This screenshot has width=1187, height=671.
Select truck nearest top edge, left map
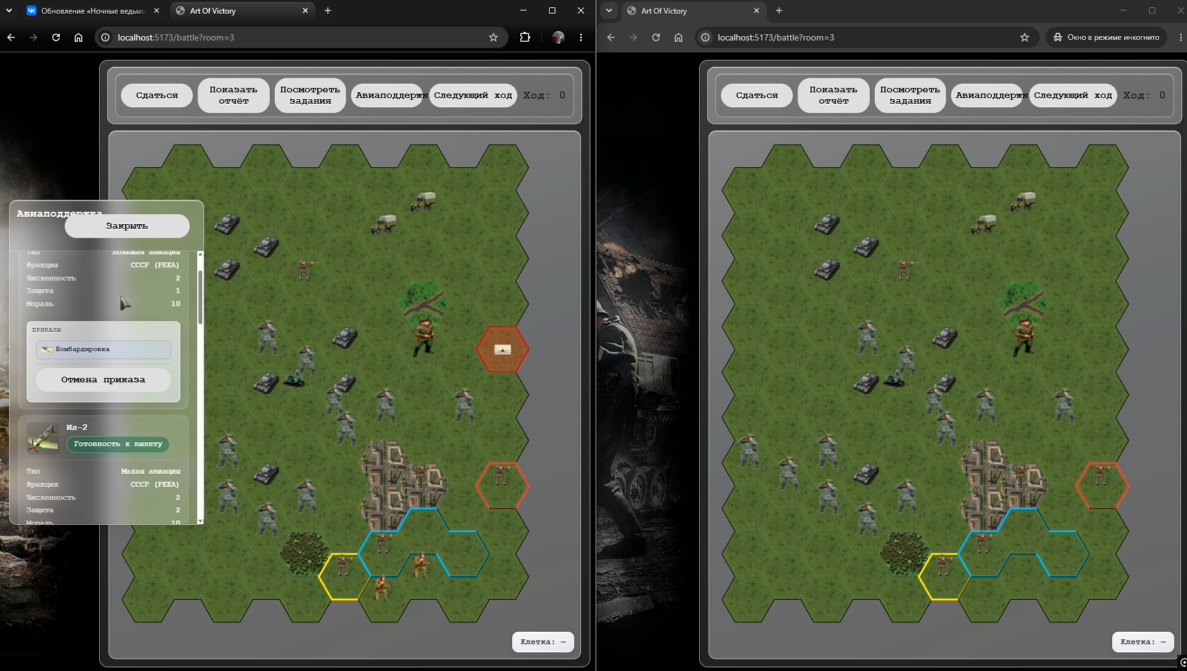click(x=424, y=201)
